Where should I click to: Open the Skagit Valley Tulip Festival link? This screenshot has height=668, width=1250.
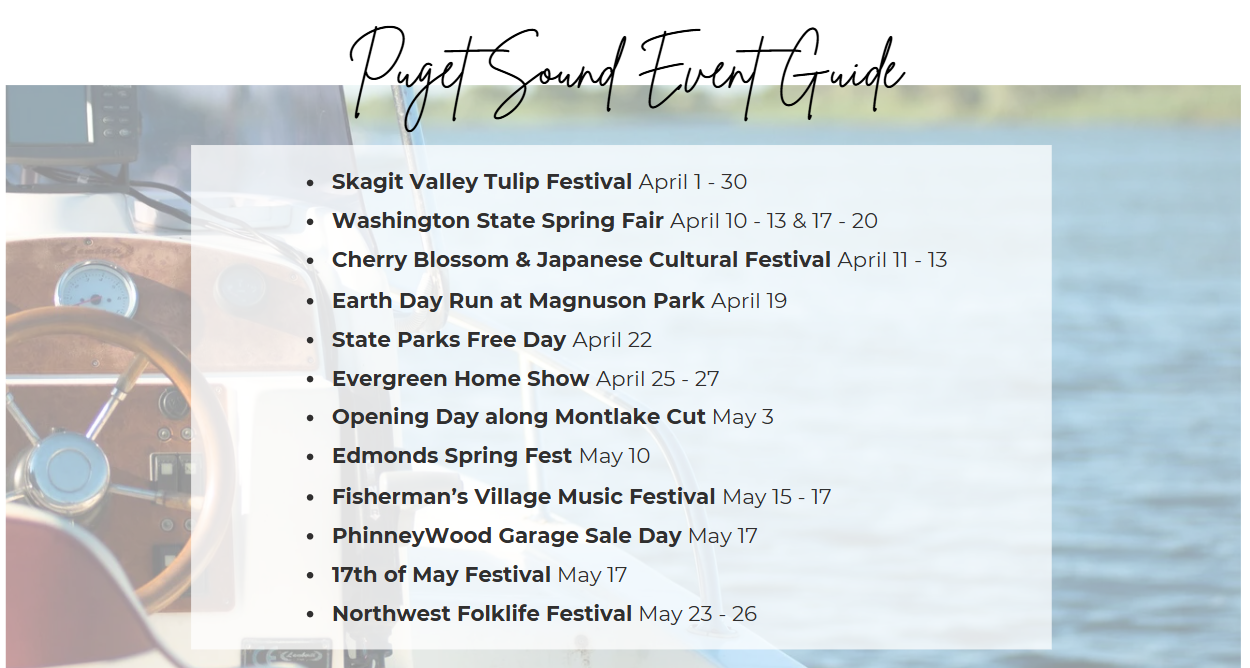(x=481, y=182)
